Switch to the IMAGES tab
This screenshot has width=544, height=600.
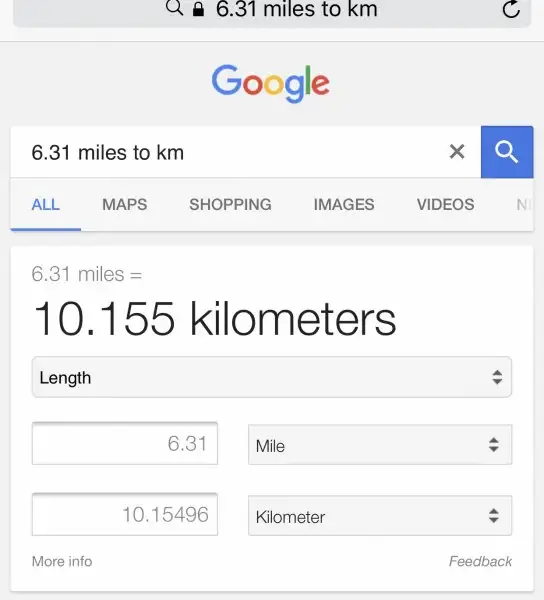[x=344, y=204]
